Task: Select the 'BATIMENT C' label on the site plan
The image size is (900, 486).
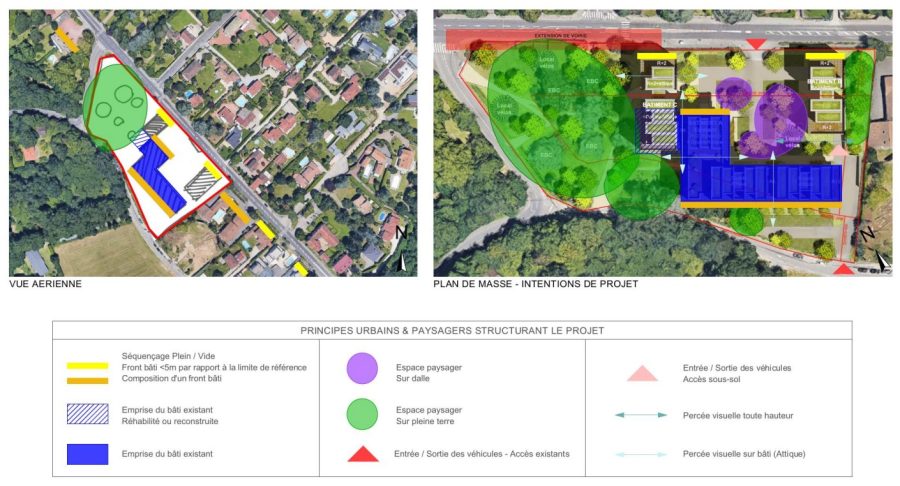Action: tap(660, 104)
